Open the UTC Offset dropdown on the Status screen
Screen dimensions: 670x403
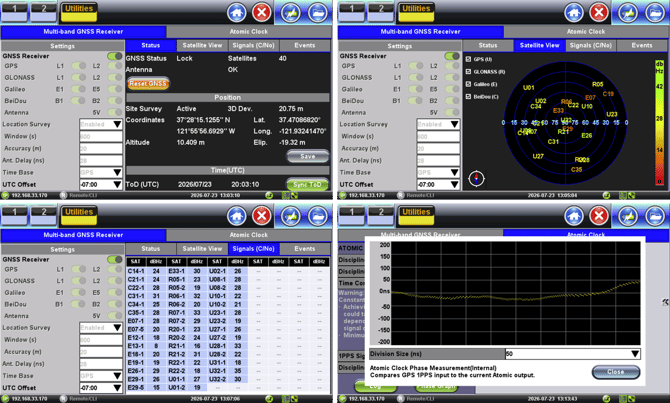point(101,185)
